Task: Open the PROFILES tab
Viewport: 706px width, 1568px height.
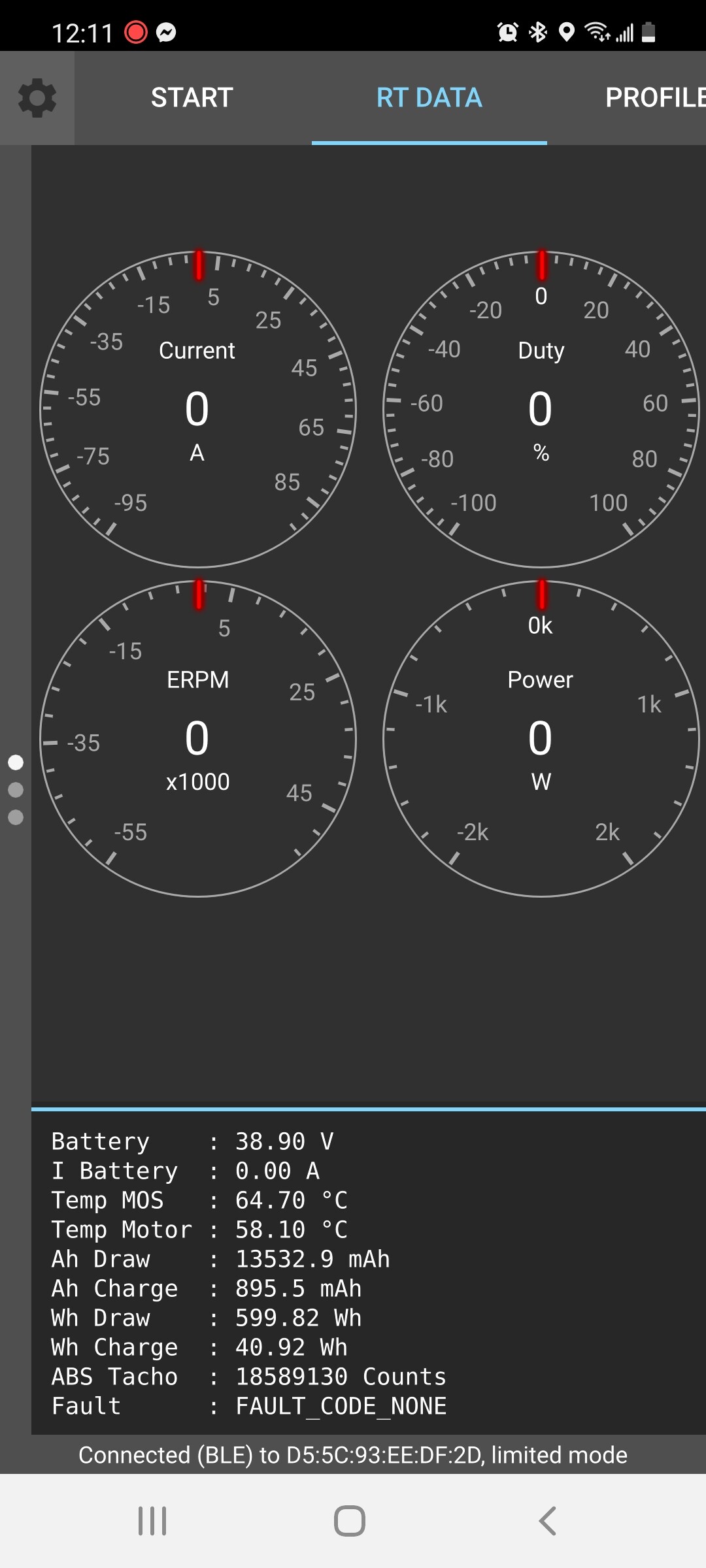Action: (654, 98)
